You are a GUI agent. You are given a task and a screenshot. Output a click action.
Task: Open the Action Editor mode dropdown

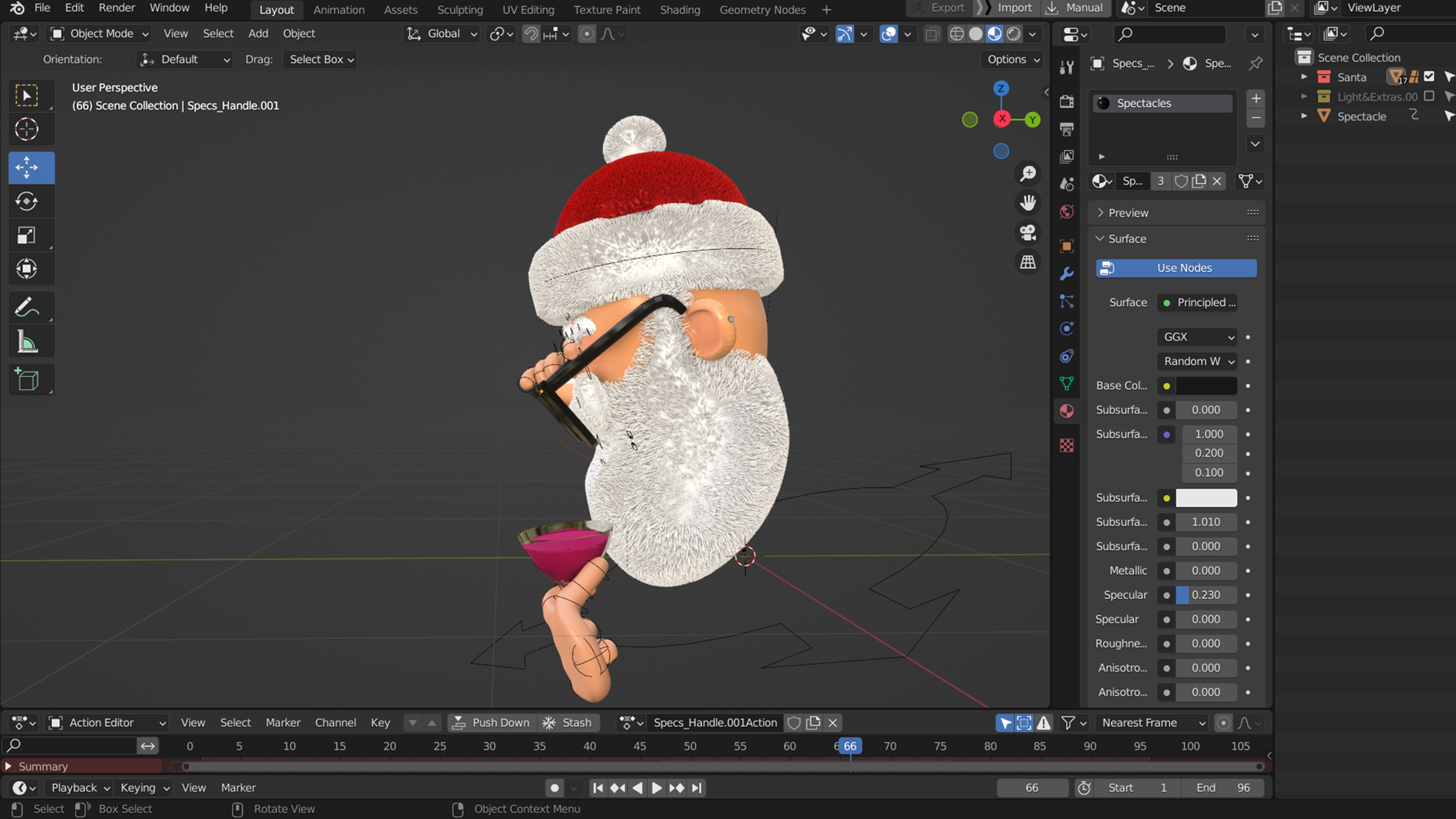[107, 722]
